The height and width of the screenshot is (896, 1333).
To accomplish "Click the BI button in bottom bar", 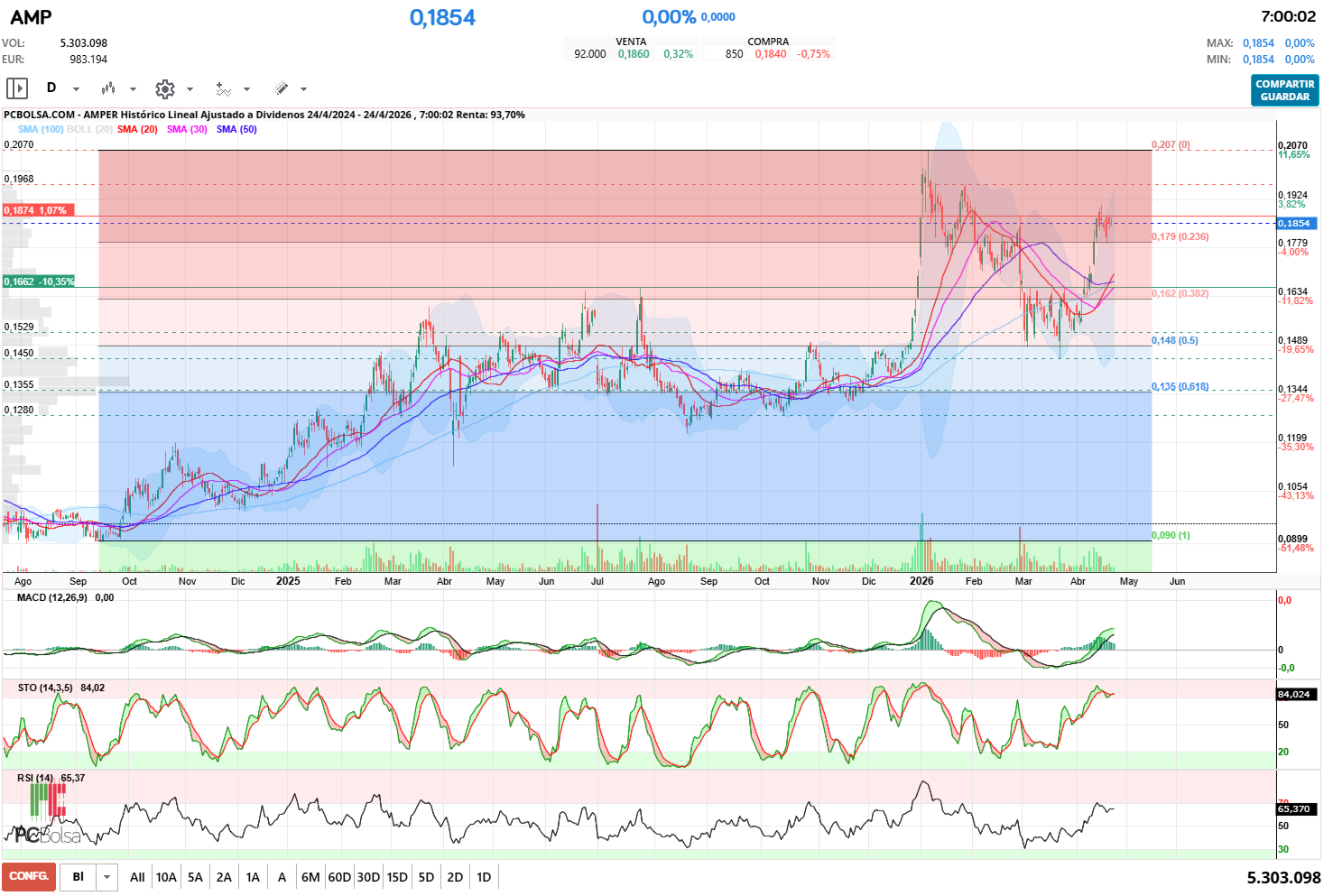I will click(79, 877).
